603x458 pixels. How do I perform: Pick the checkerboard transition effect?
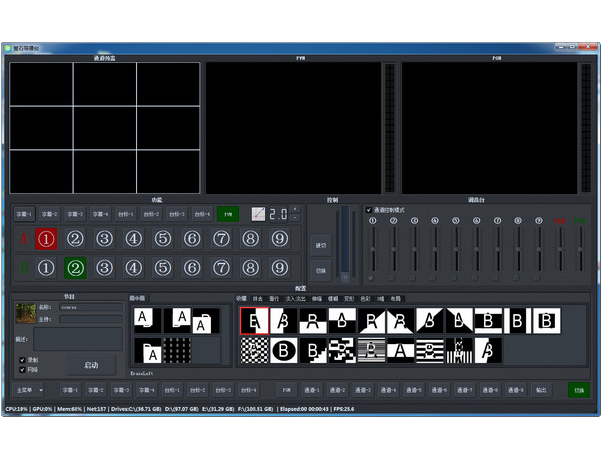tap(254, 350)
